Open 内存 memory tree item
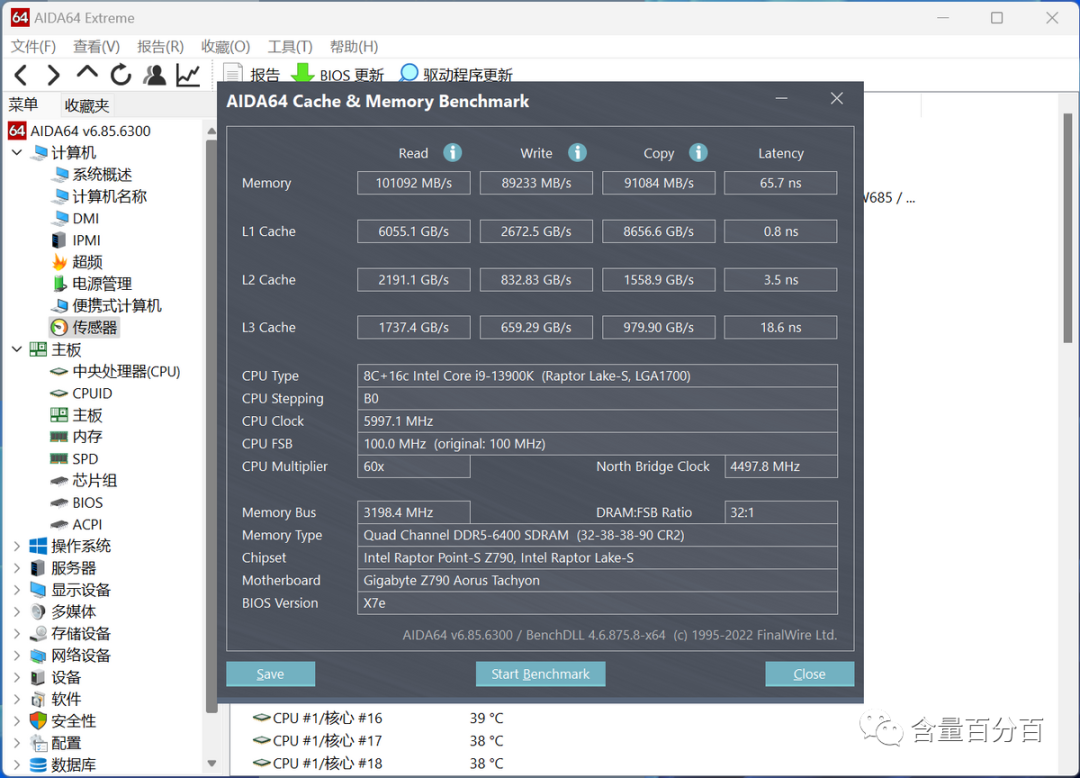The height and width of the screenshot is (778, 1080). [x=76, y=437]
